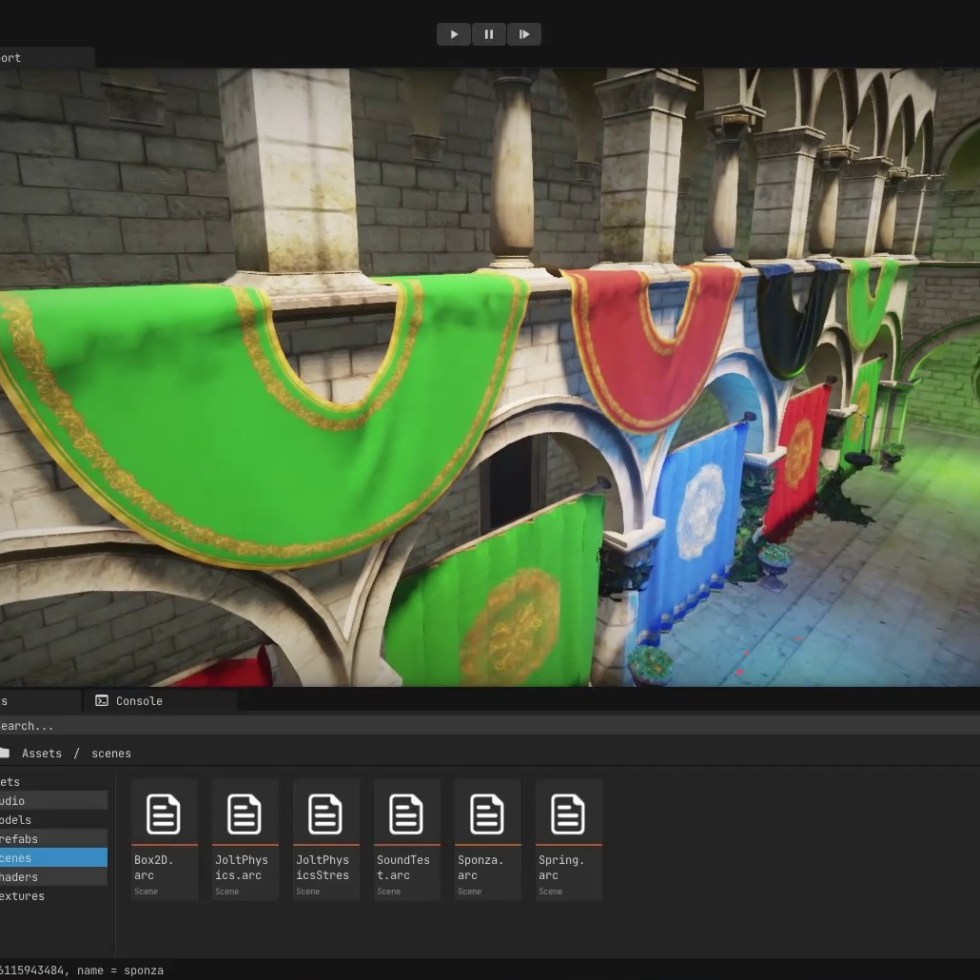Screen dimensions: 980x980
Task: Click the asset browser search field
Action: [200, 726]
